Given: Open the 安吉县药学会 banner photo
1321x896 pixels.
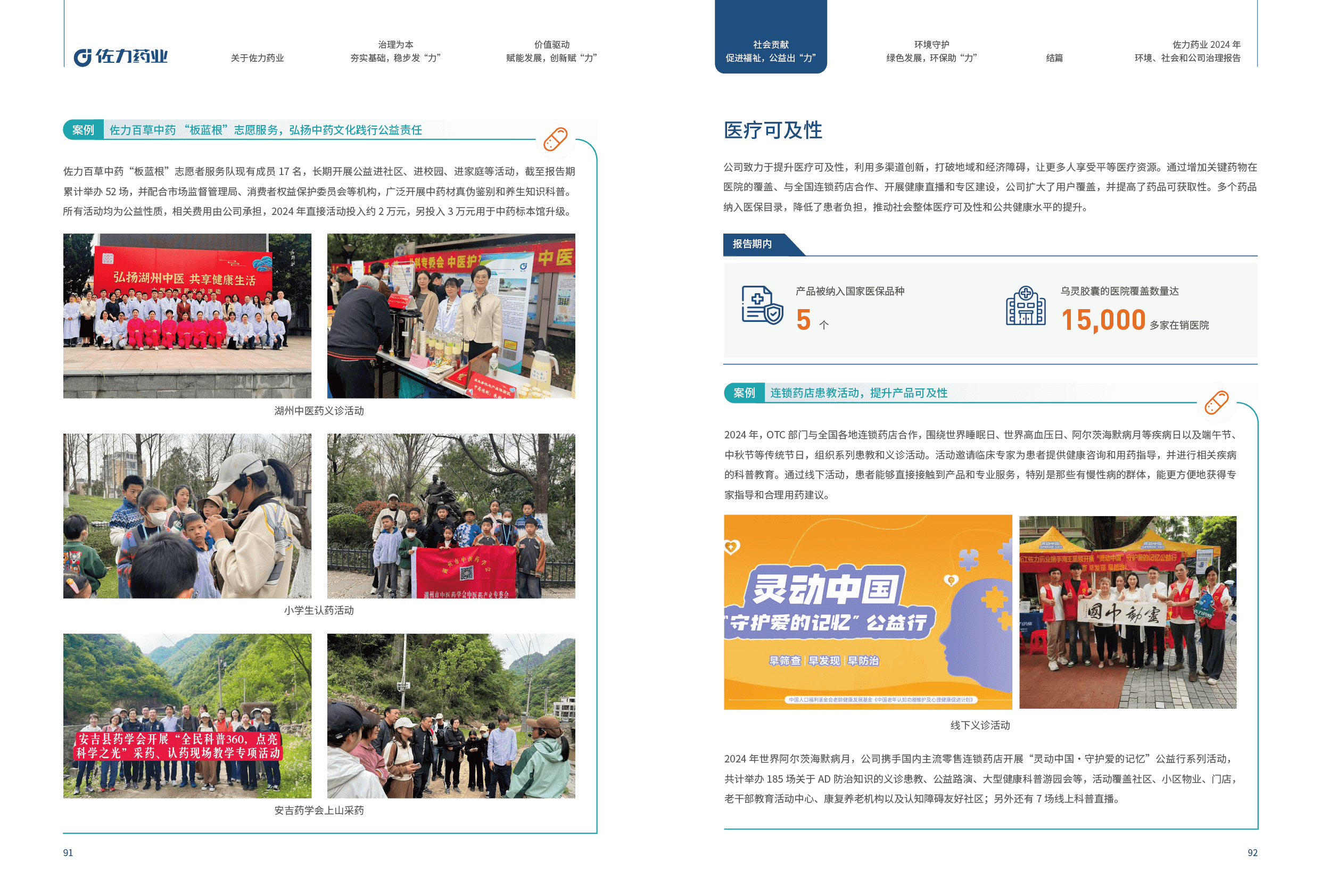Looking at the screenshot, I should pos(187,716).
